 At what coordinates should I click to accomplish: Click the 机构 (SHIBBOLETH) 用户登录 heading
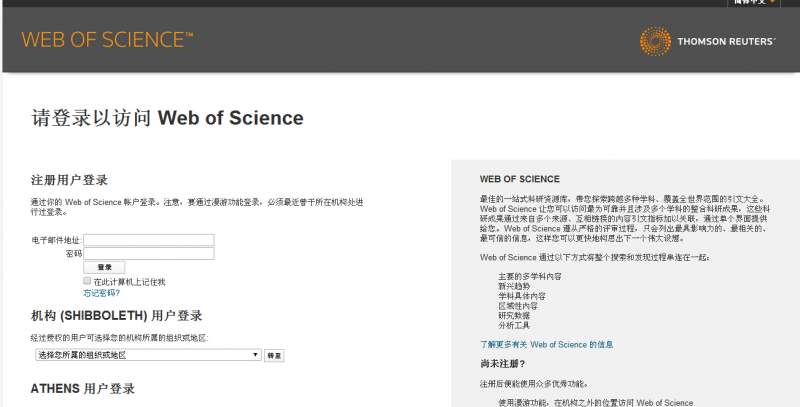tap(116, 316)
